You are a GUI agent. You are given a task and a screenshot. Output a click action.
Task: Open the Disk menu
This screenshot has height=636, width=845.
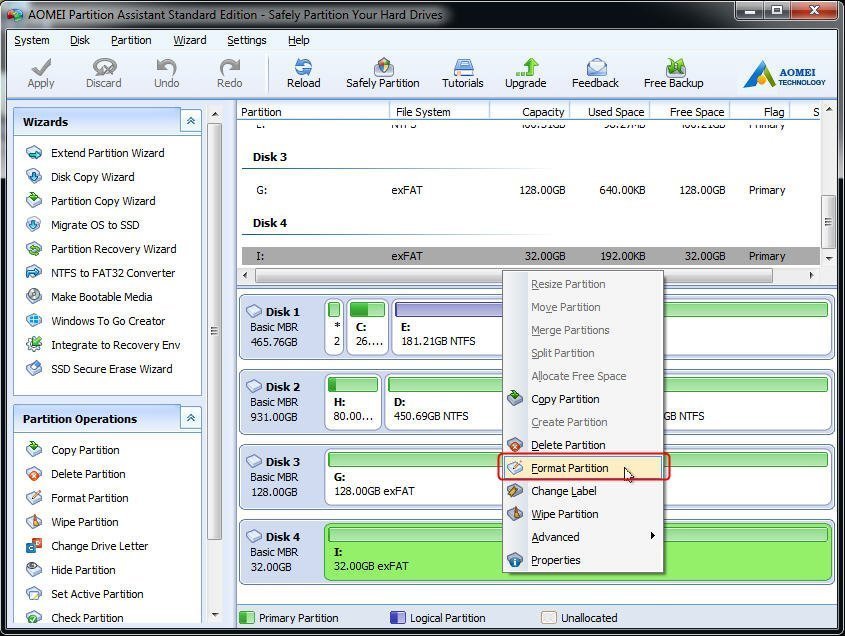tap(80, 40)
